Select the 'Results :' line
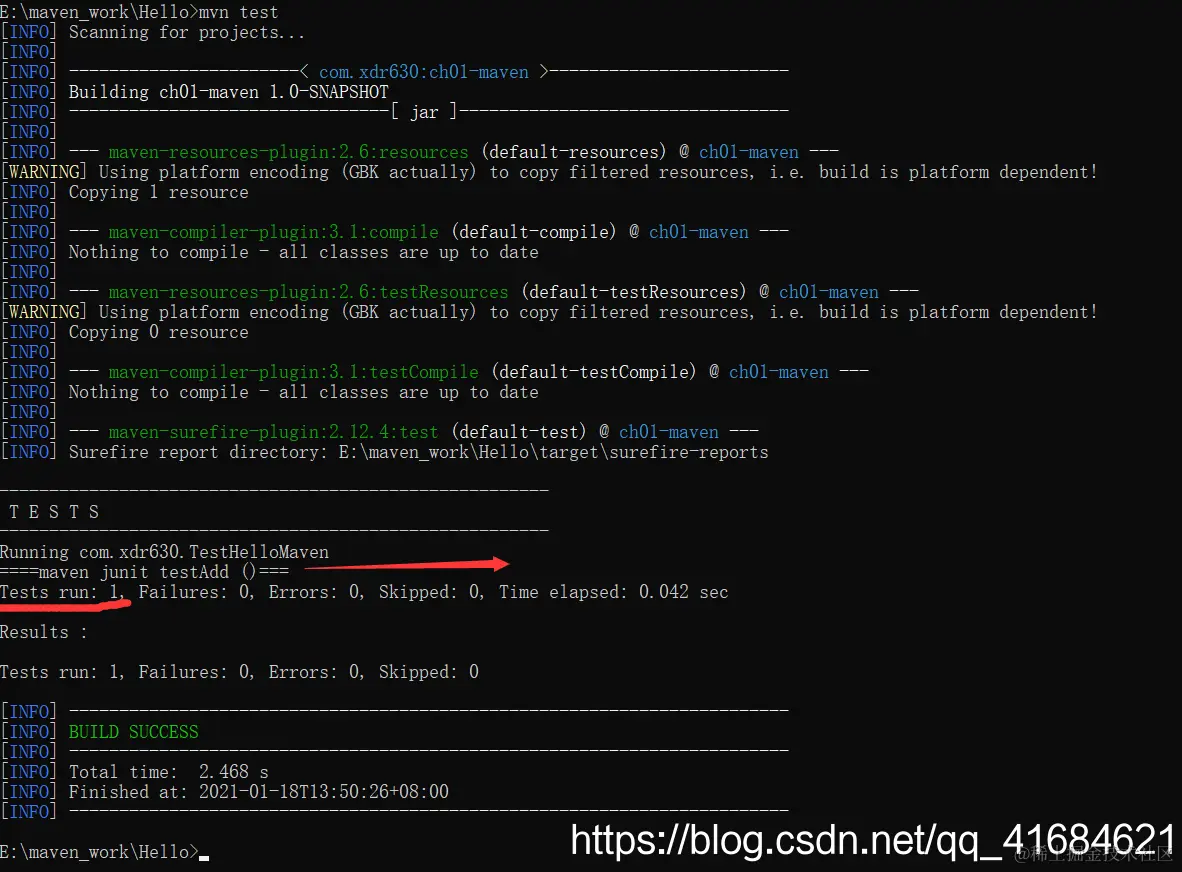 [x=43, y=632]
